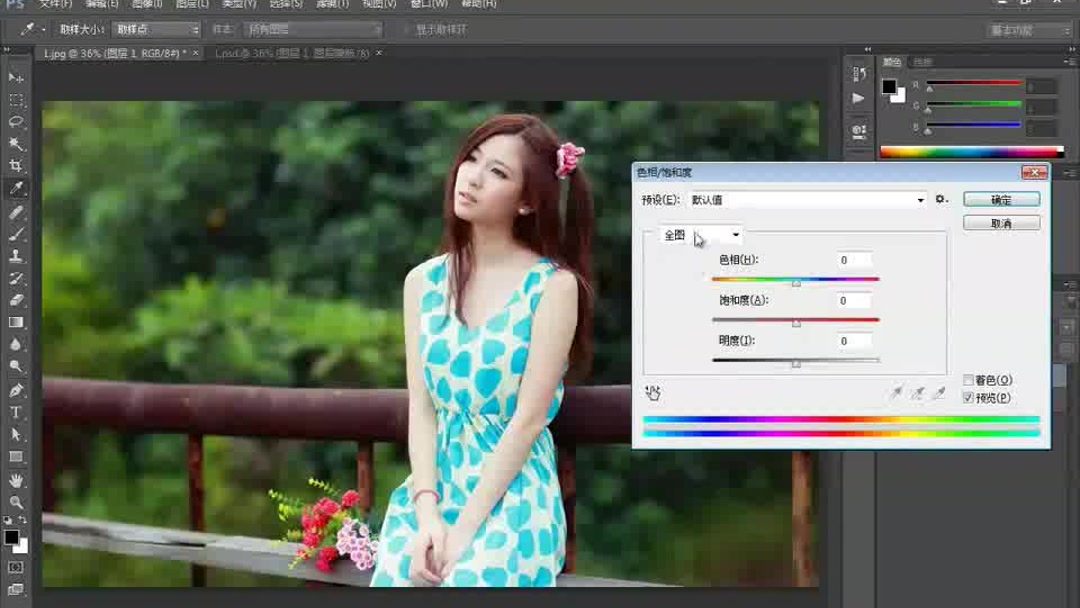This screenshot has width=1080, height=608.
Task: Select the Crop tool
Action: point(14,167)
